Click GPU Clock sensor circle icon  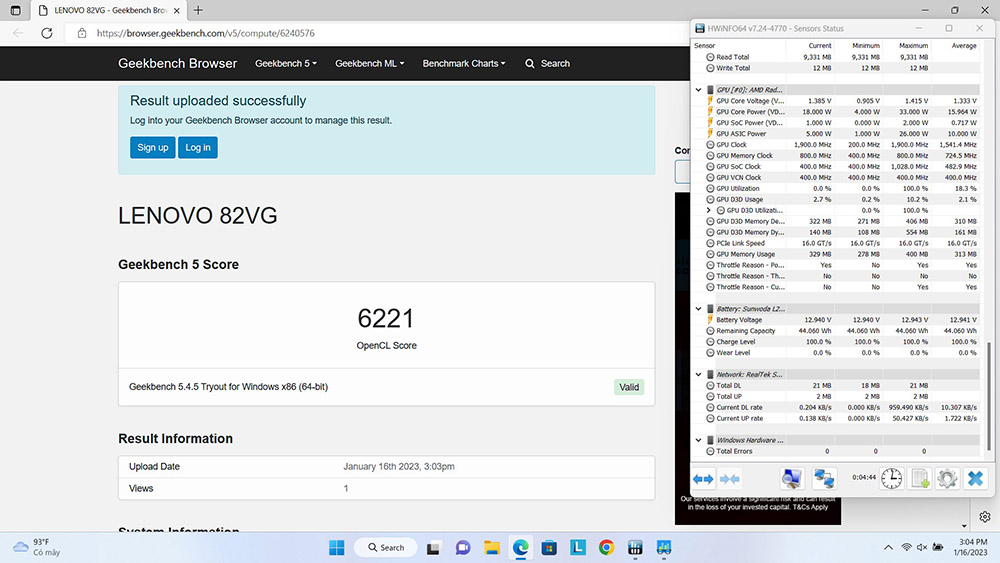pos(710,145)
